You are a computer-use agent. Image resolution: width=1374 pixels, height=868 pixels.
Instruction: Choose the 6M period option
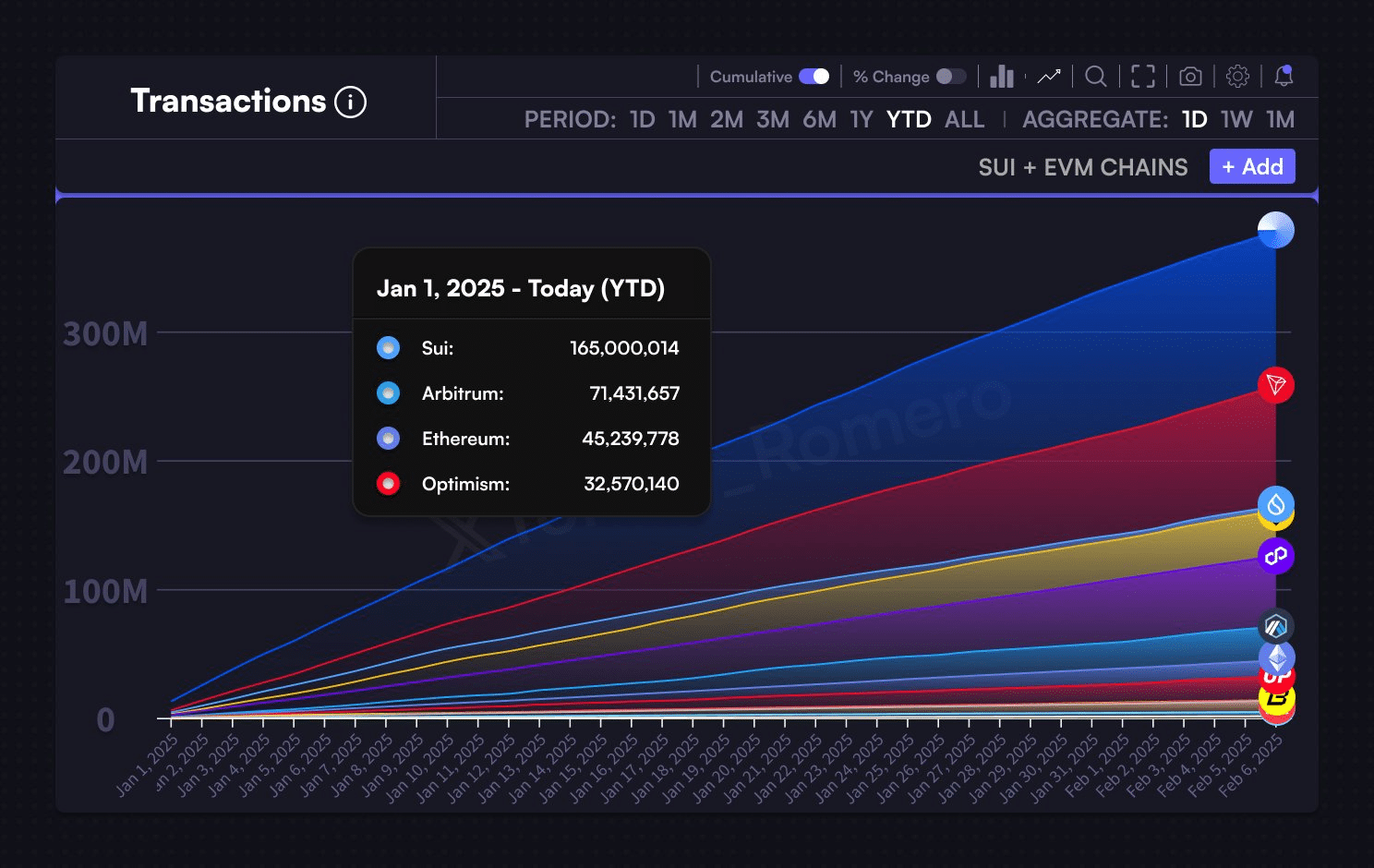click(x=819, y=120)
